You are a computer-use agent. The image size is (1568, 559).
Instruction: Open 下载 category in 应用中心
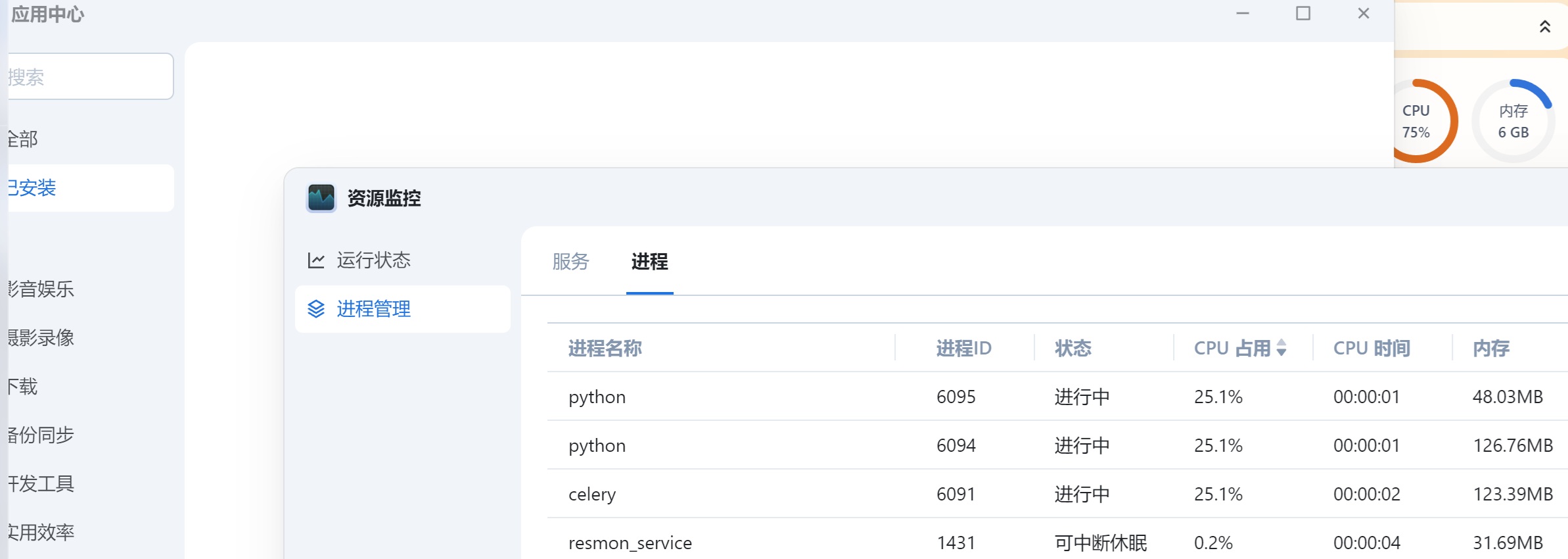point(23,386)
